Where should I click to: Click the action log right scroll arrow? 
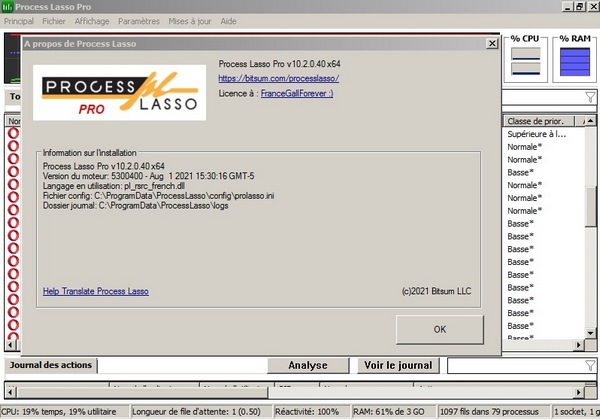[579, 392]
